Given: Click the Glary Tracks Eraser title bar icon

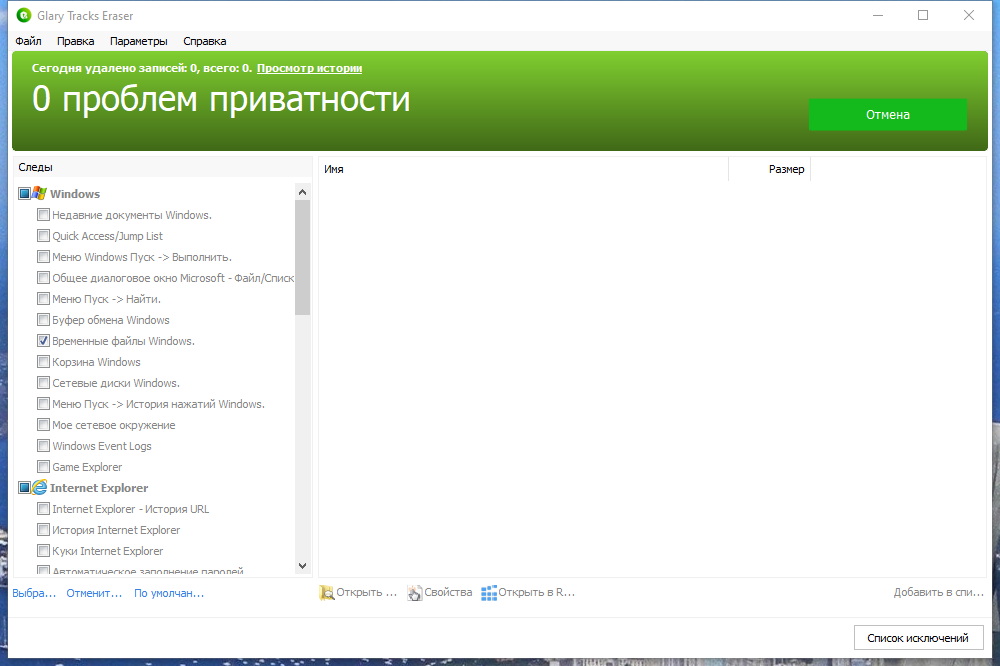Looking at the screenshot, I should pos(22,15).
